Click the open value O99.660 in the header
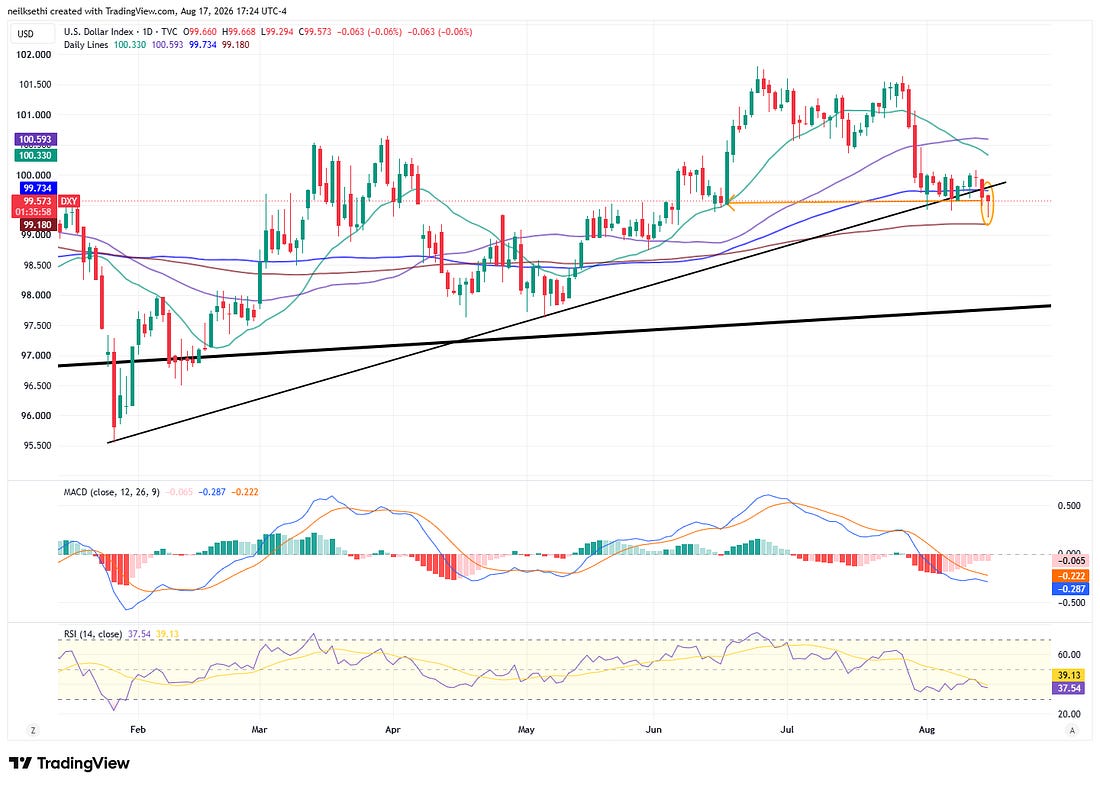Viewport: 1100px width, 786px height. click(x=200, y=32)
